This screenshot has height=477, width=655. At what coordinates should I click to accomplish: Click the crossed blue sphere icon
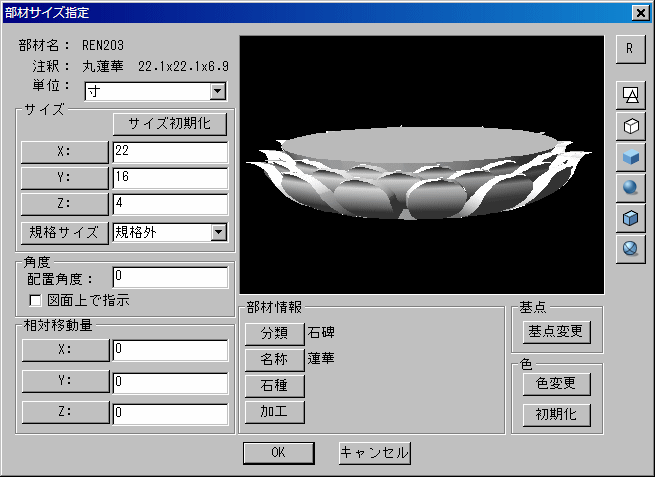pos(630,249)
